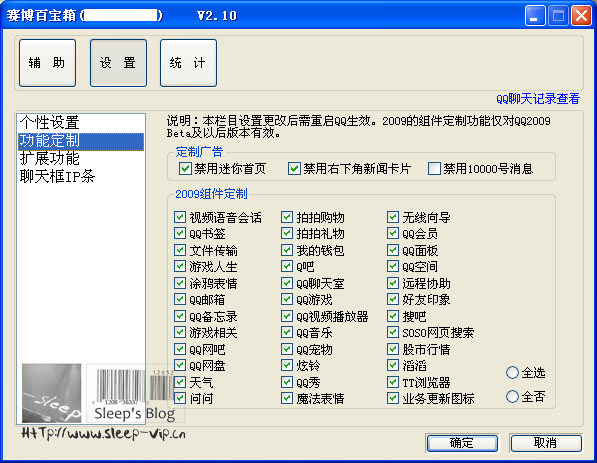
Task: Toggle QQ面板 checkbox
Action: click(x=393, y=250)
